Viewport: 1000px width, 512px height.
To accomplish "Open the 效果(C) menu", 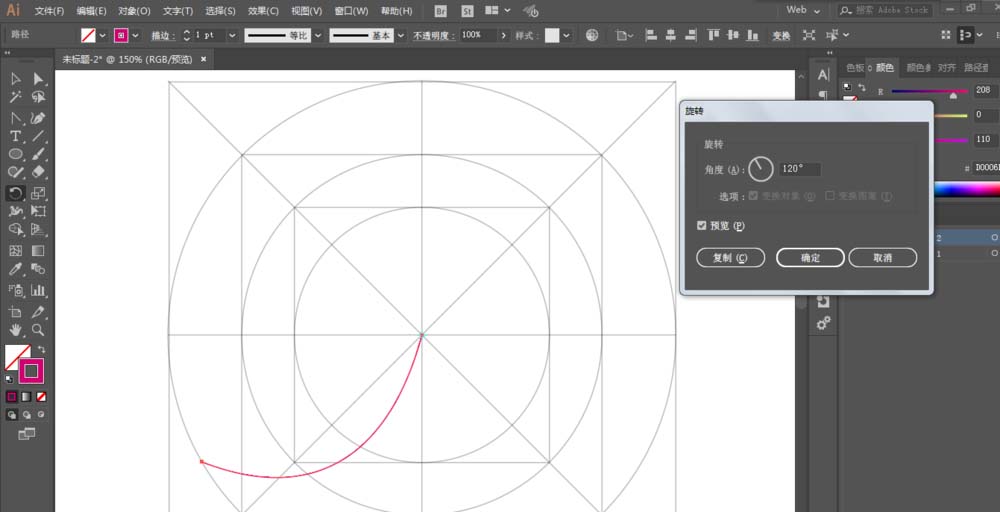I will [x=263, y=11].
